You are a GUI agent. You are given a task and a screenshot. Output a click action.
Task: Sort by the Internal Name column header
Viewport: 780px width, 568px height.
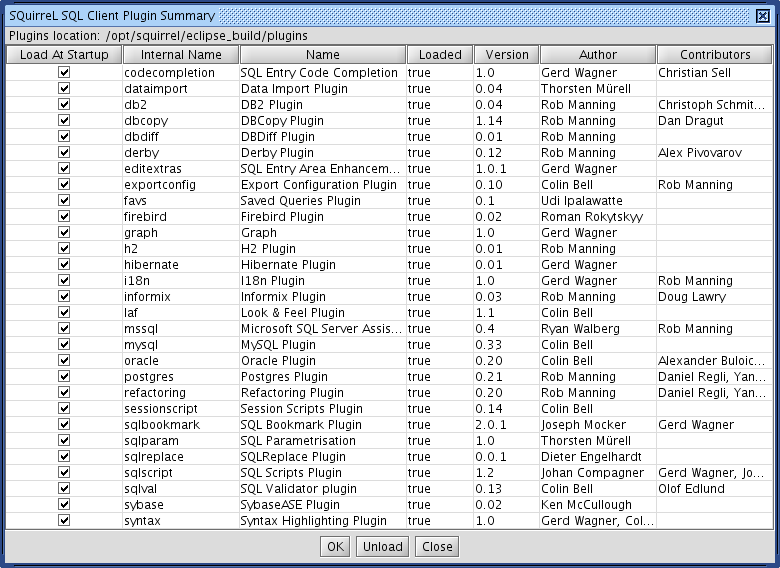(181, 55)
